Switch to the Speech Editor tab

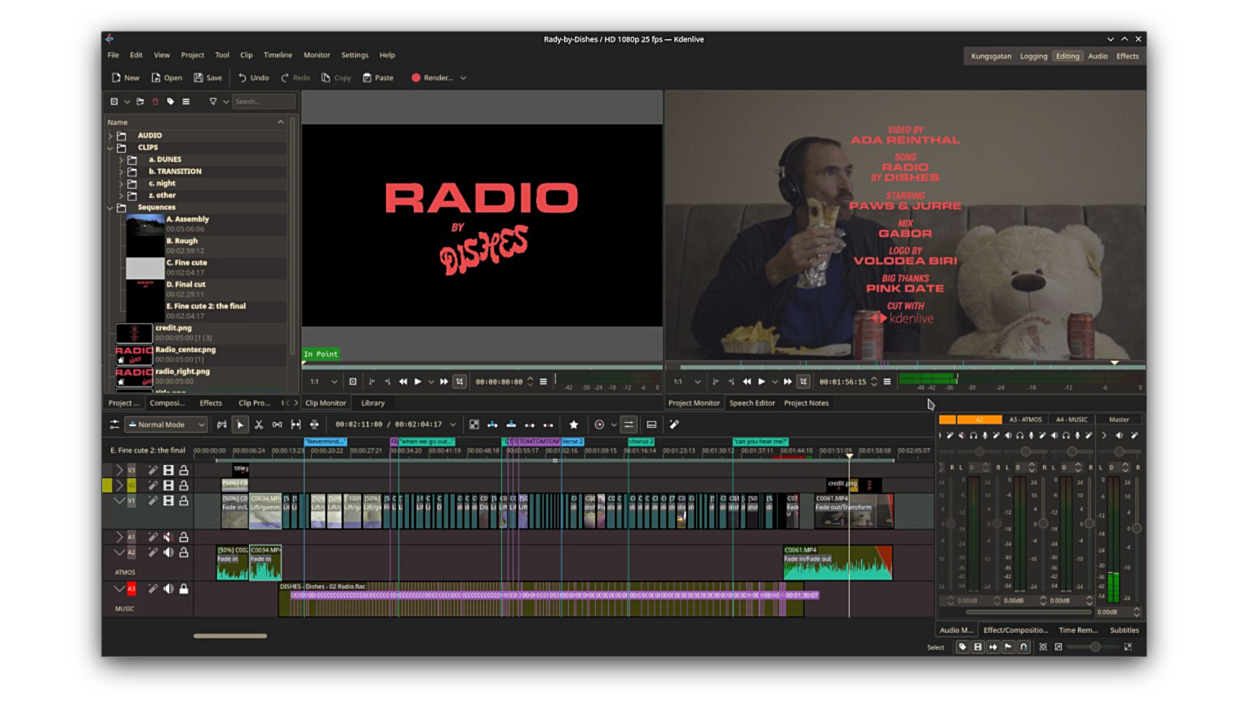pos(751,403)
